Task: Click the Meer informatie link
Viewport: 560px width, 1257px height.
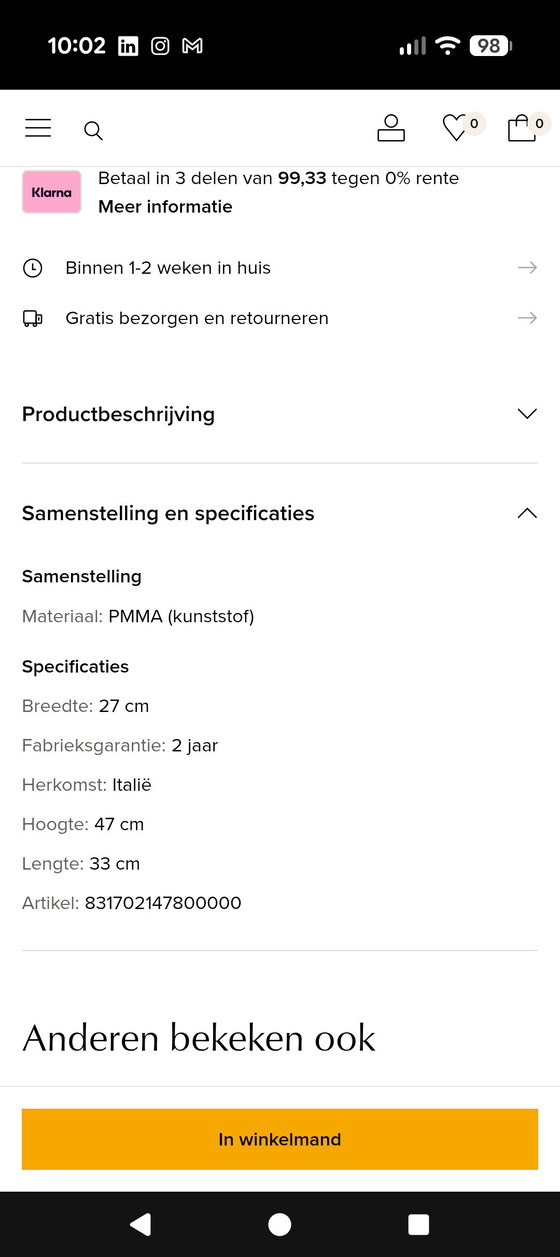Action: coord(165,207)
